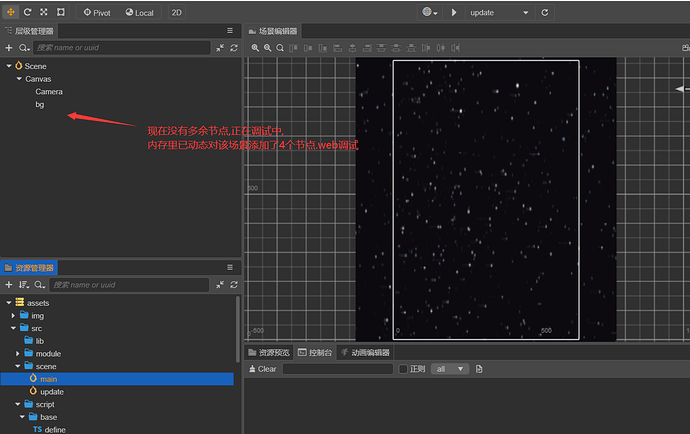Collapse the Canvas node

click(19, 78)
